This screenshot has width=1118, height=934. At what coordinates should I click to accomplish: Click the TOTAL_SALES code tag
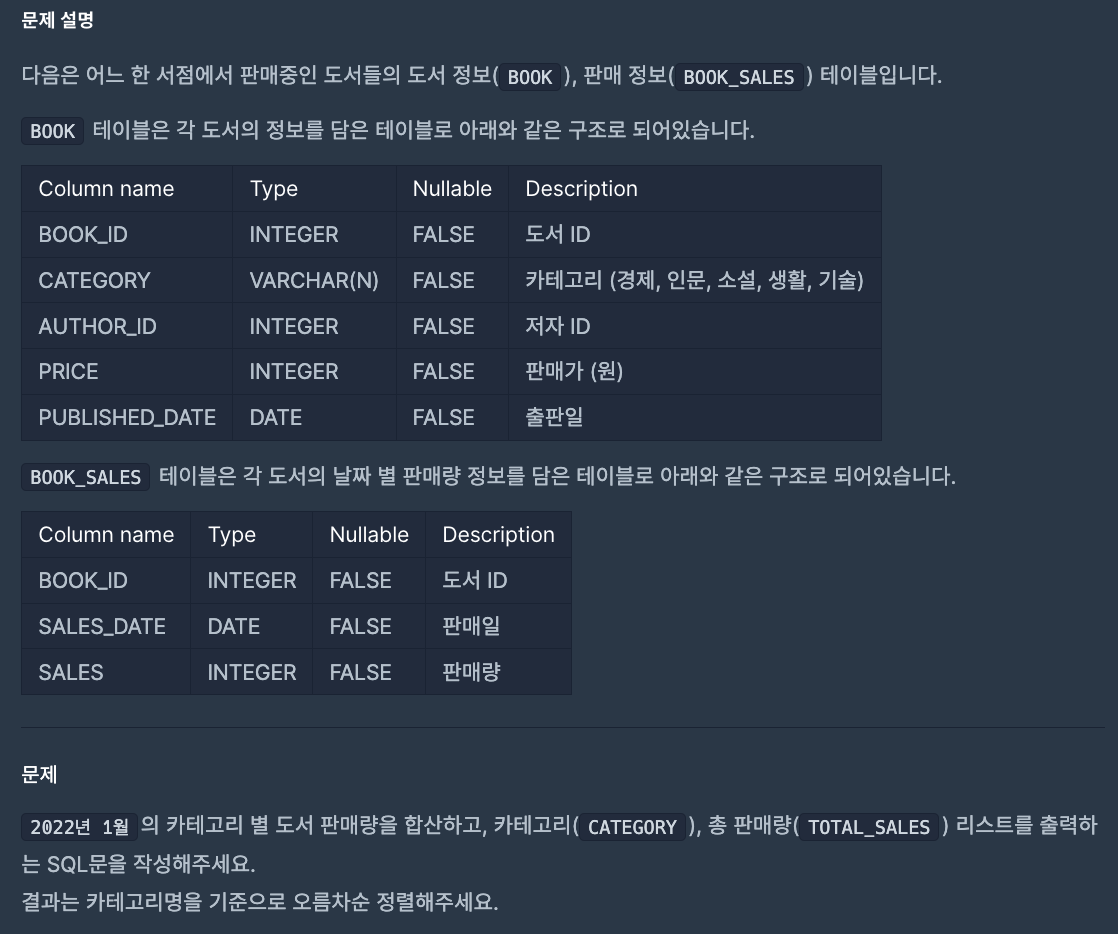click(868, 826)
